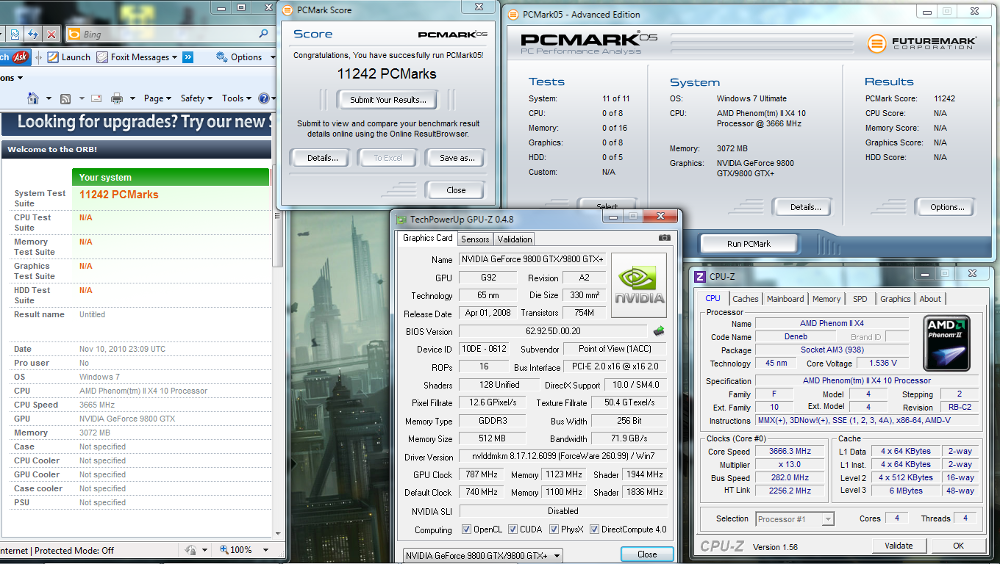
Task: Switch to CPU-Z Caches tab
Action: pos(745,299)
